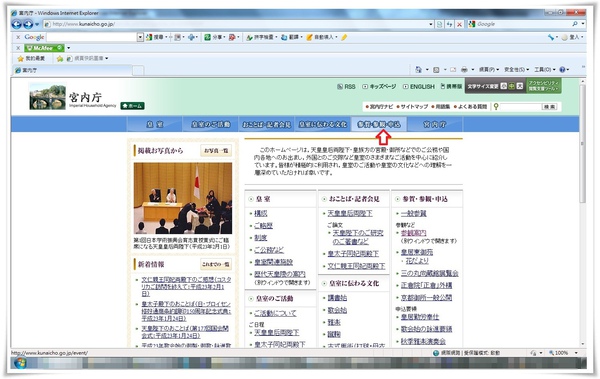The width and height of the screenshot is (600, 379).
Task: Click the green McAfee toolbar button
Action: [44, 48]
